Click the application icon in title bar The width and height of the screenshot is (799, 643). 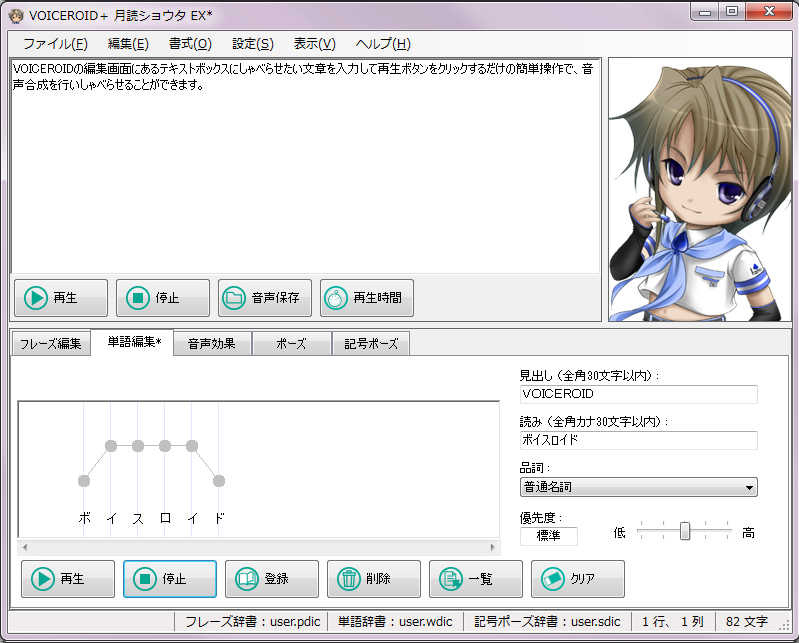click(x=16, y=16)
